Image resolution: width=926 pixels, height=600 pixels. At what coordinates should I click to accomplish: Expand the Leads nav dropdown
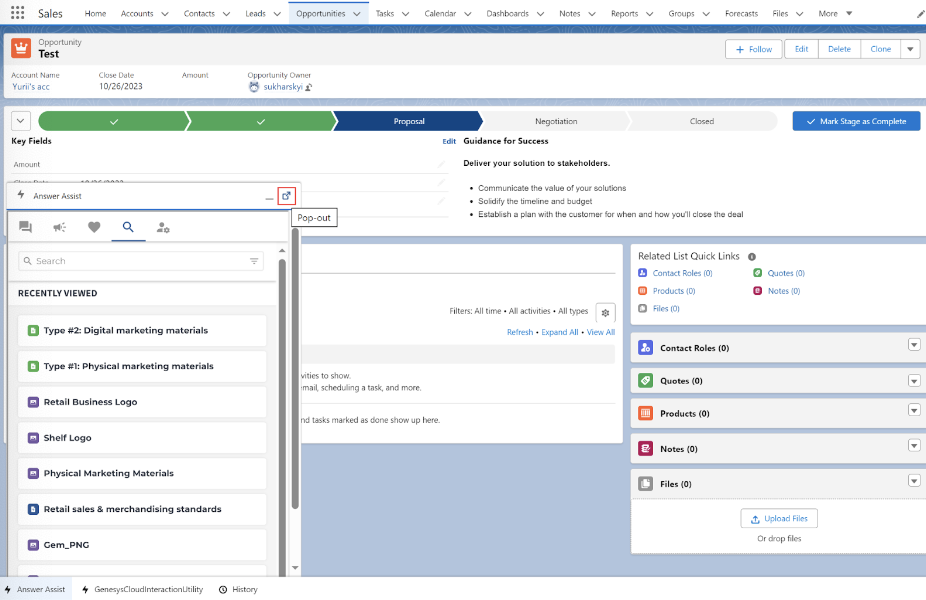coord(277,14)
